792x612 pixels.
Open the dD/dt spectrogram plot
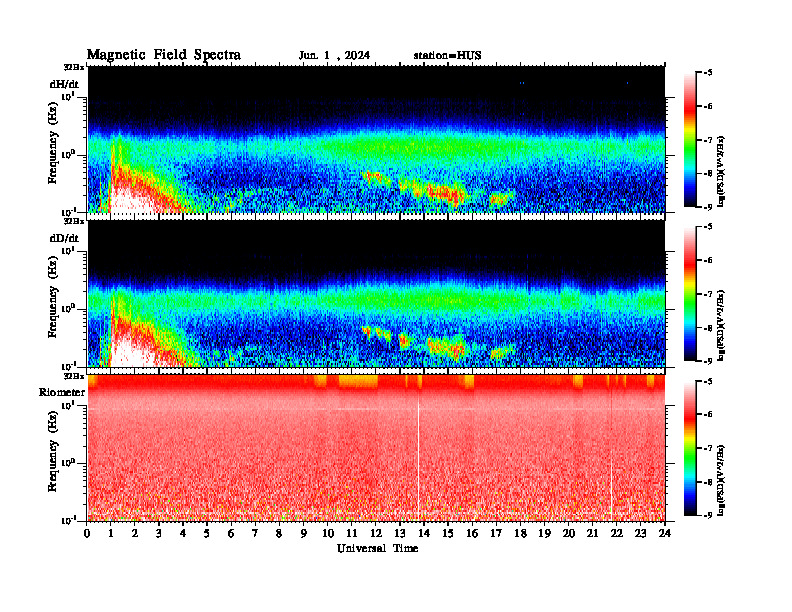376,294
